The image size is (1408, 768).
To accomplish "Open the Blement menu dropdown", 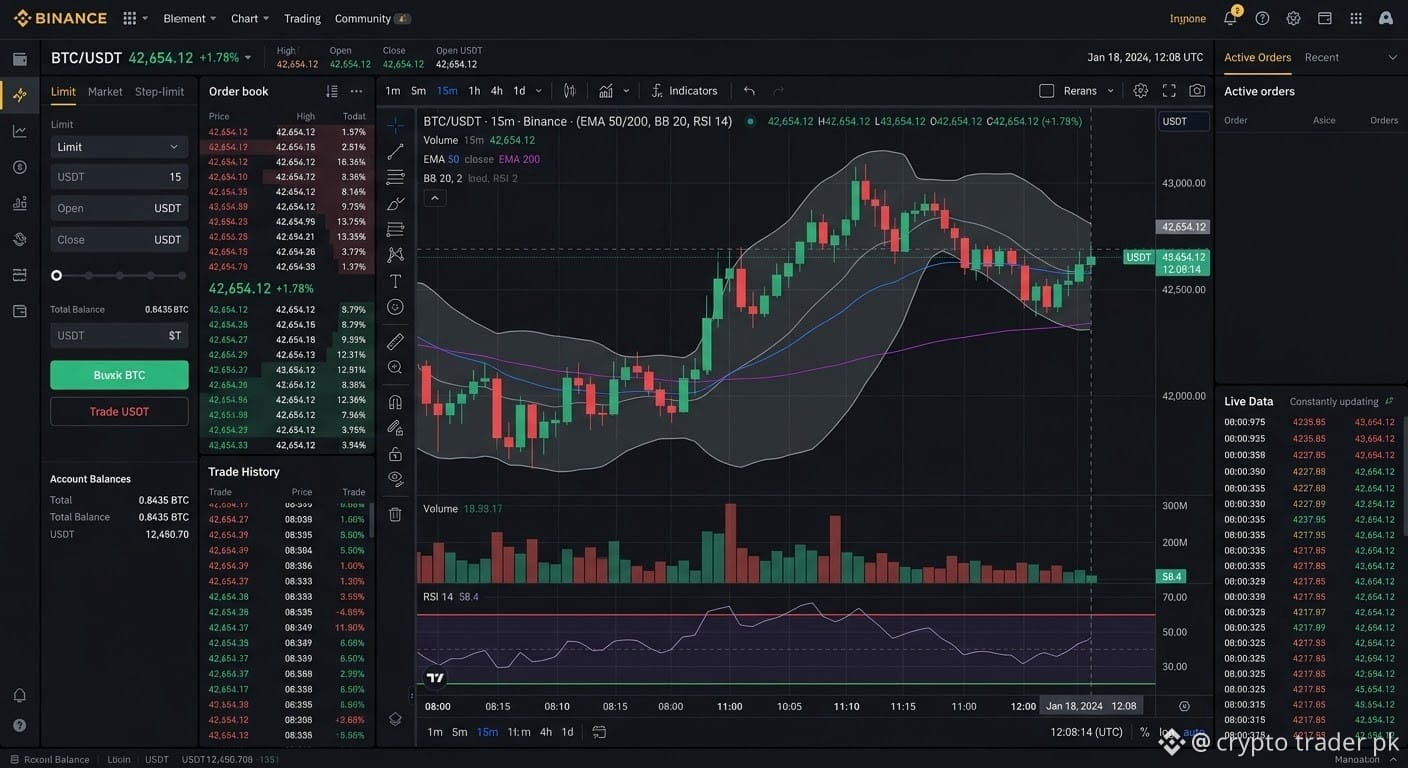I will [189, 18].
